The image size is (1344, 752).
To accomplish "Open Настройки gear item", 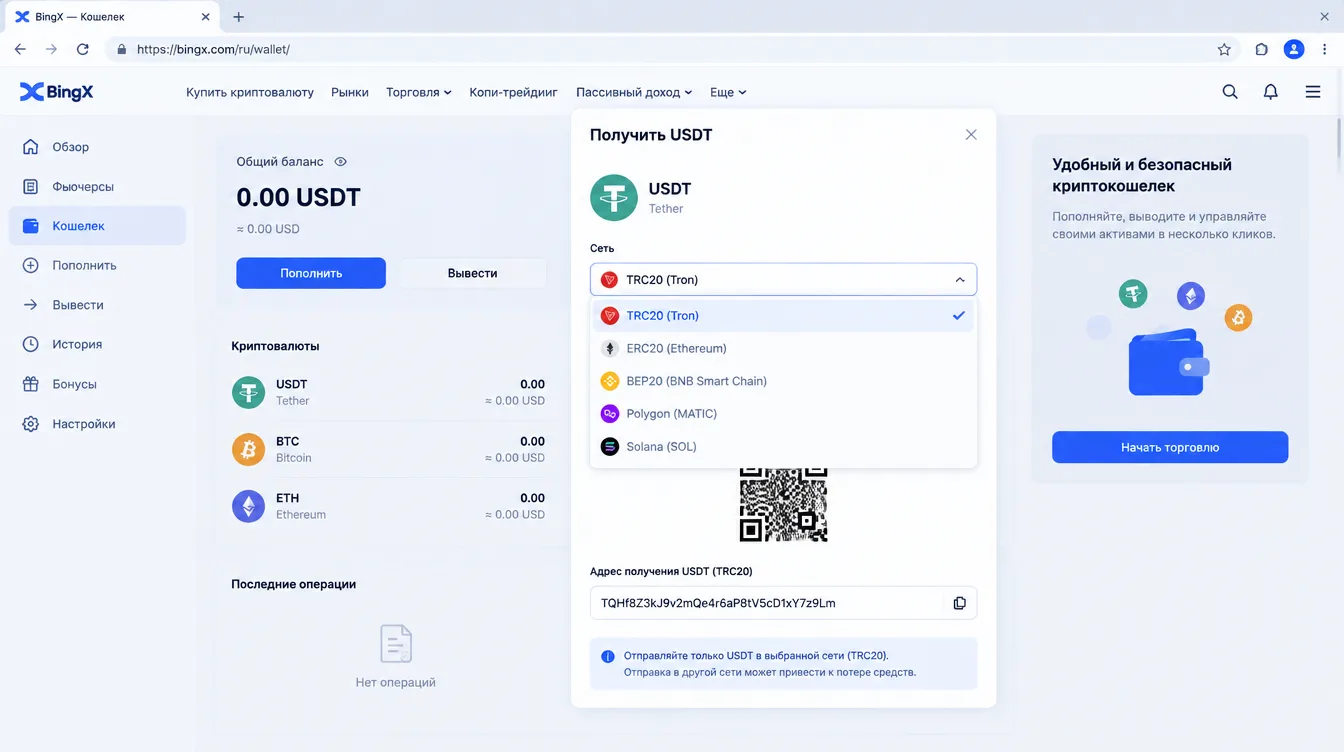I will 97,424.
